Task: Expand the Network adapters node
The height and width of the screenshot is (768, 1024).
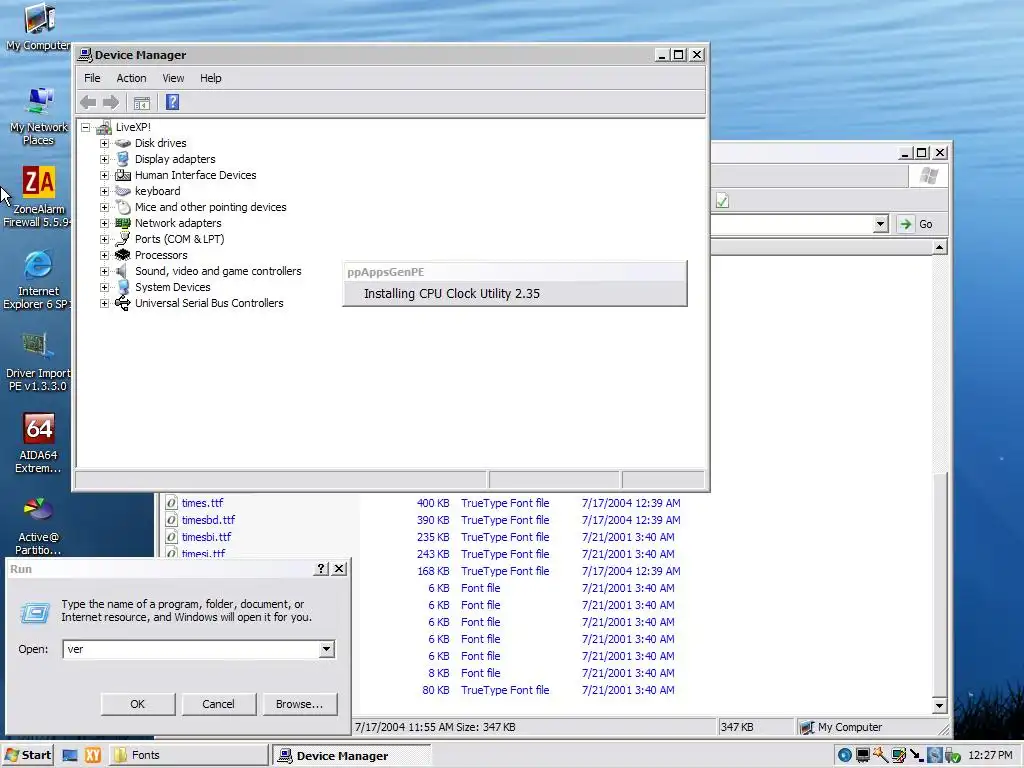Action: click(x=104, y=223)
